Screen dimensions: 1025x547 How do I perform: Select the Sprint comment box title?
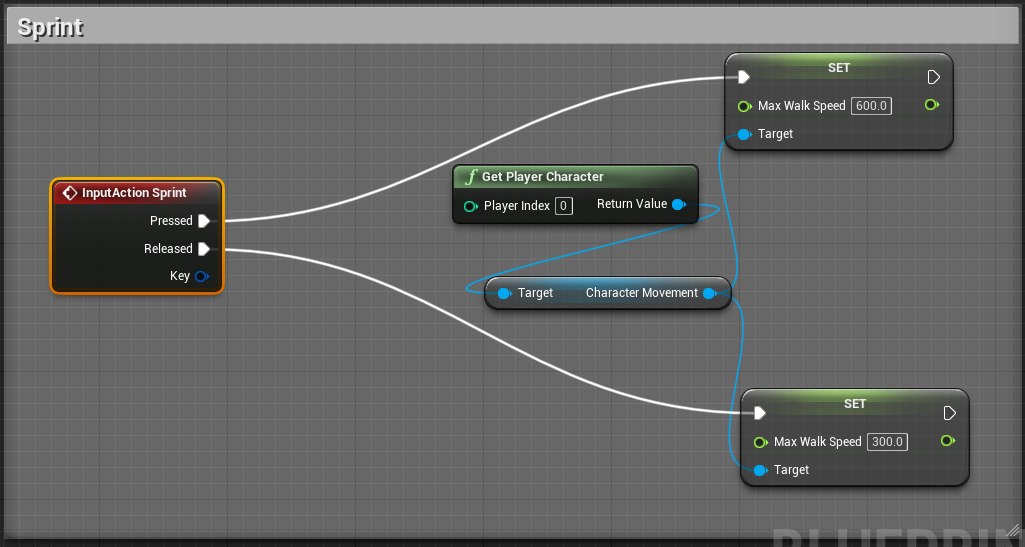click(50, 27)
